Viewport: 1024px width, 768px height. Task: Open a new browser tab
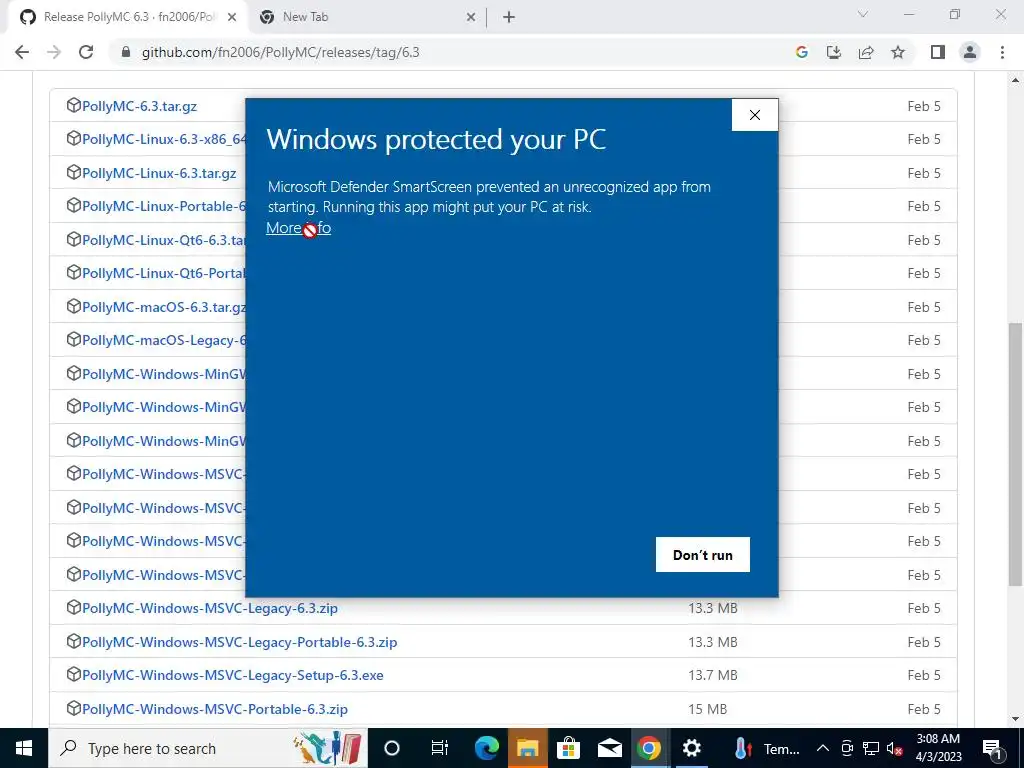coord(509,18)
